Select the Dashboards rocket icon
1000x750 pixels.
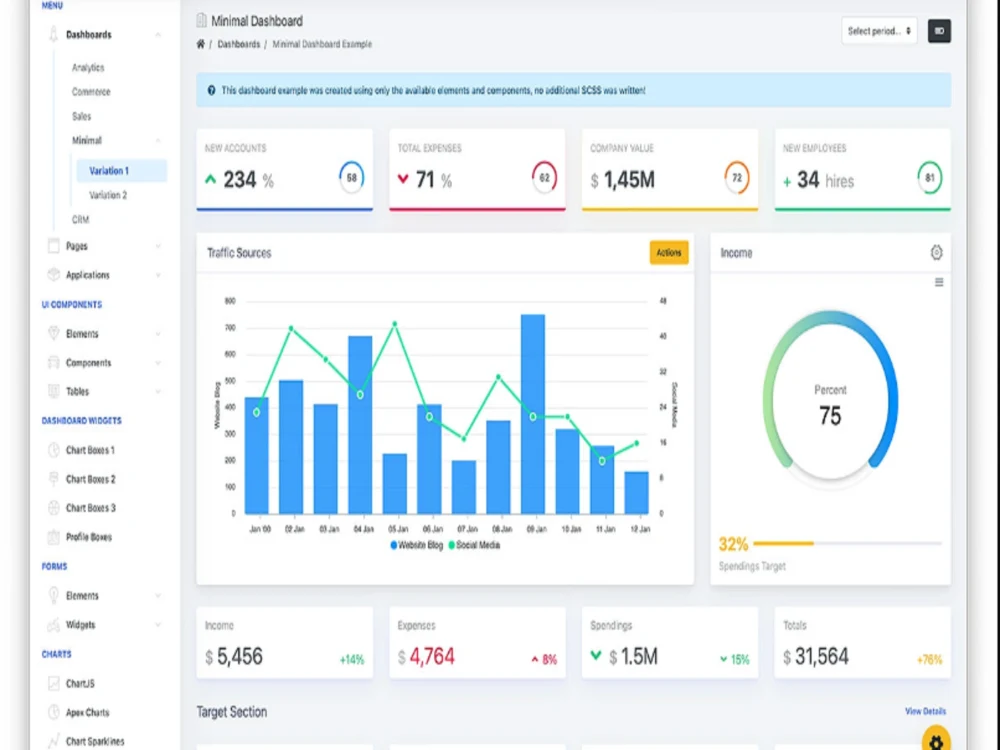(52, 34)
